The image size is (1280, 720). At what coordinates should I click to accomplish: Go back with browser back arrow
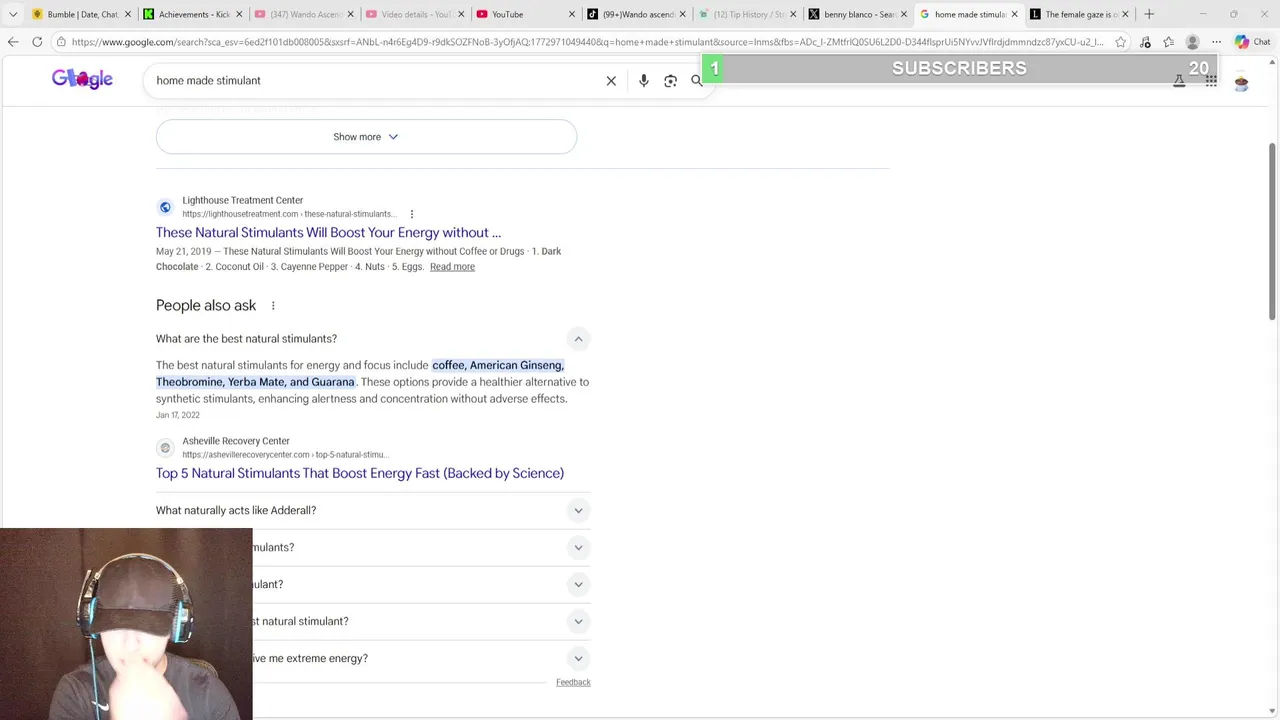(x=13, y=42)
